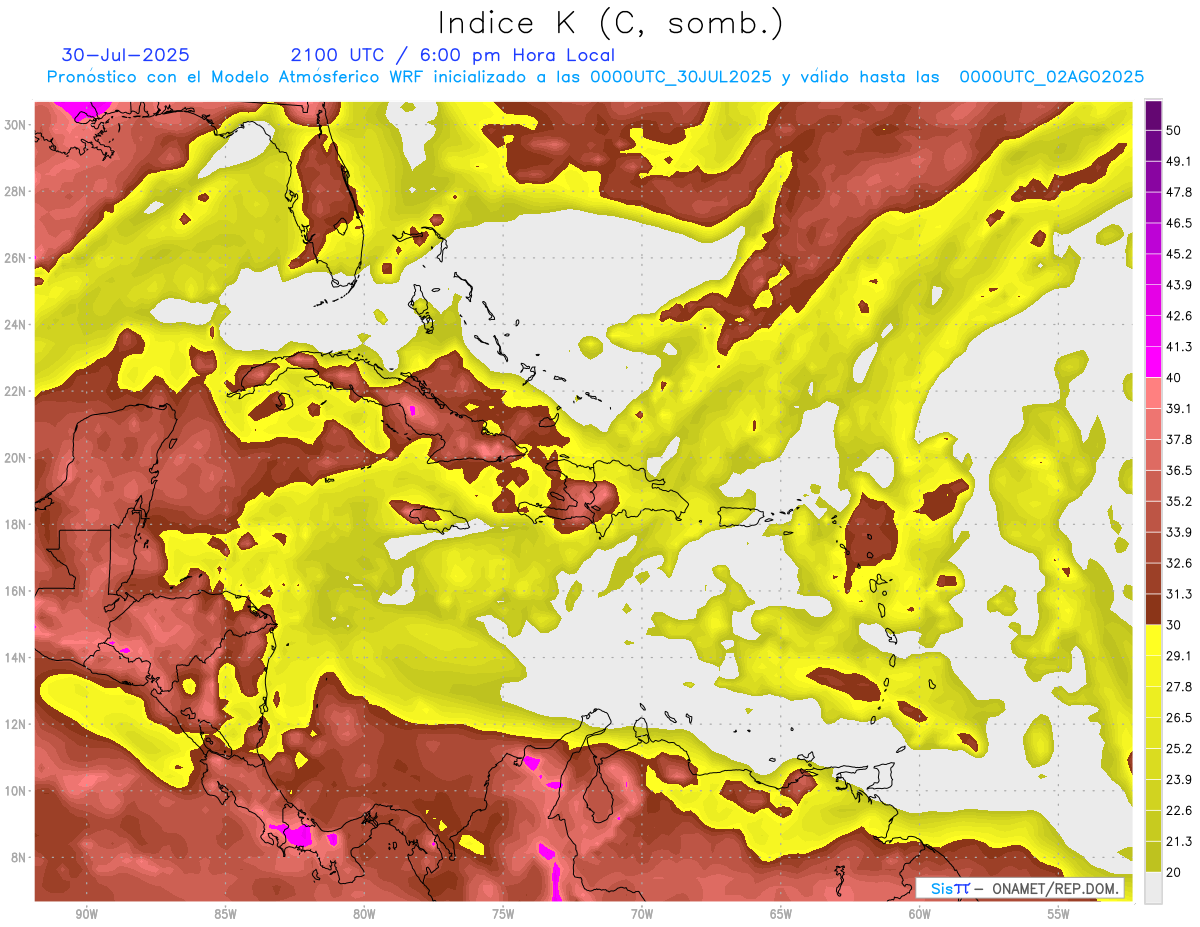Viewport: 1200px width, 927px height.
Task: Click the colorbar value 41.3
Action: 1178,347
